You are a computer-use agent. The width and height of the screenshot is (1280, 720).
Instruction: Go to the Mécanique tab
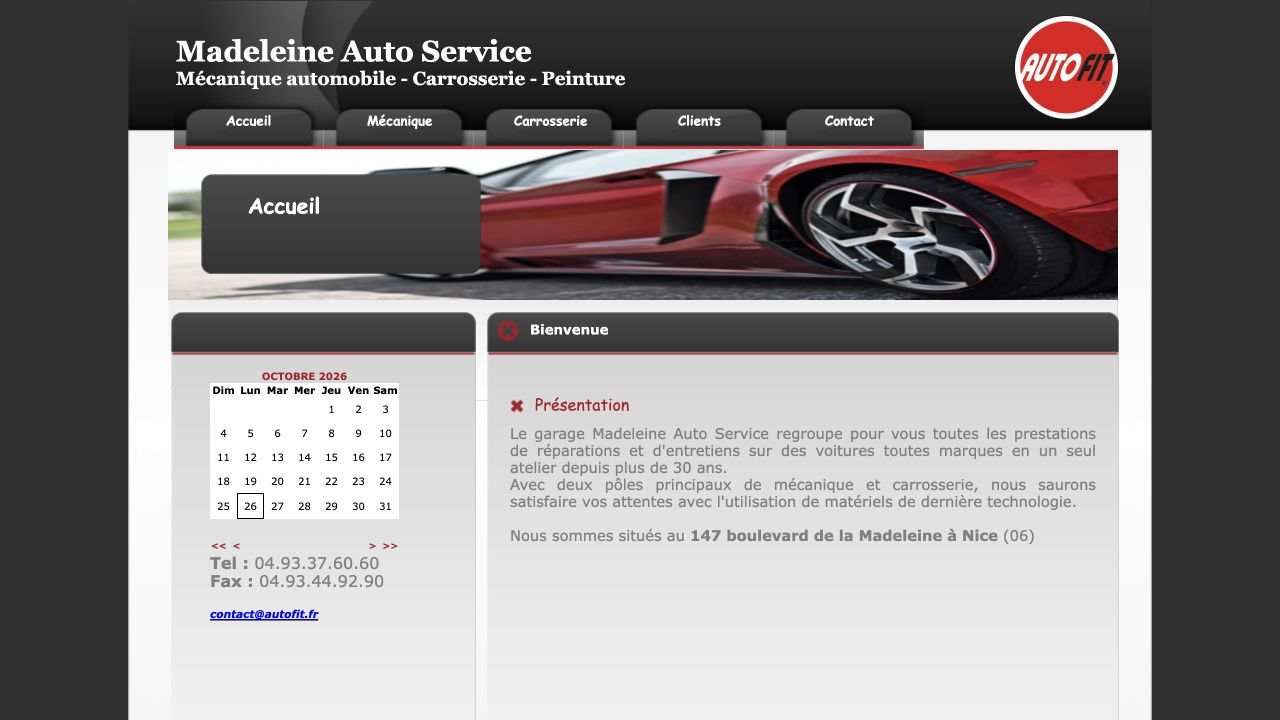pos(399,127)
